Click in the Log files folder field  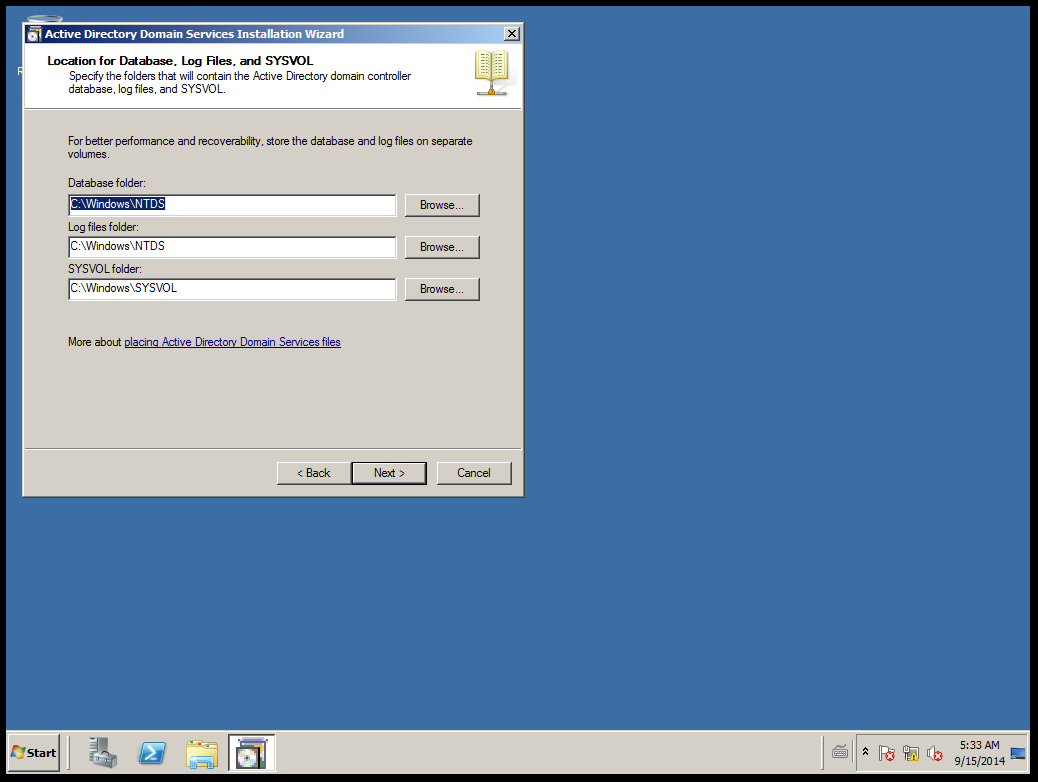click(232, 247)
